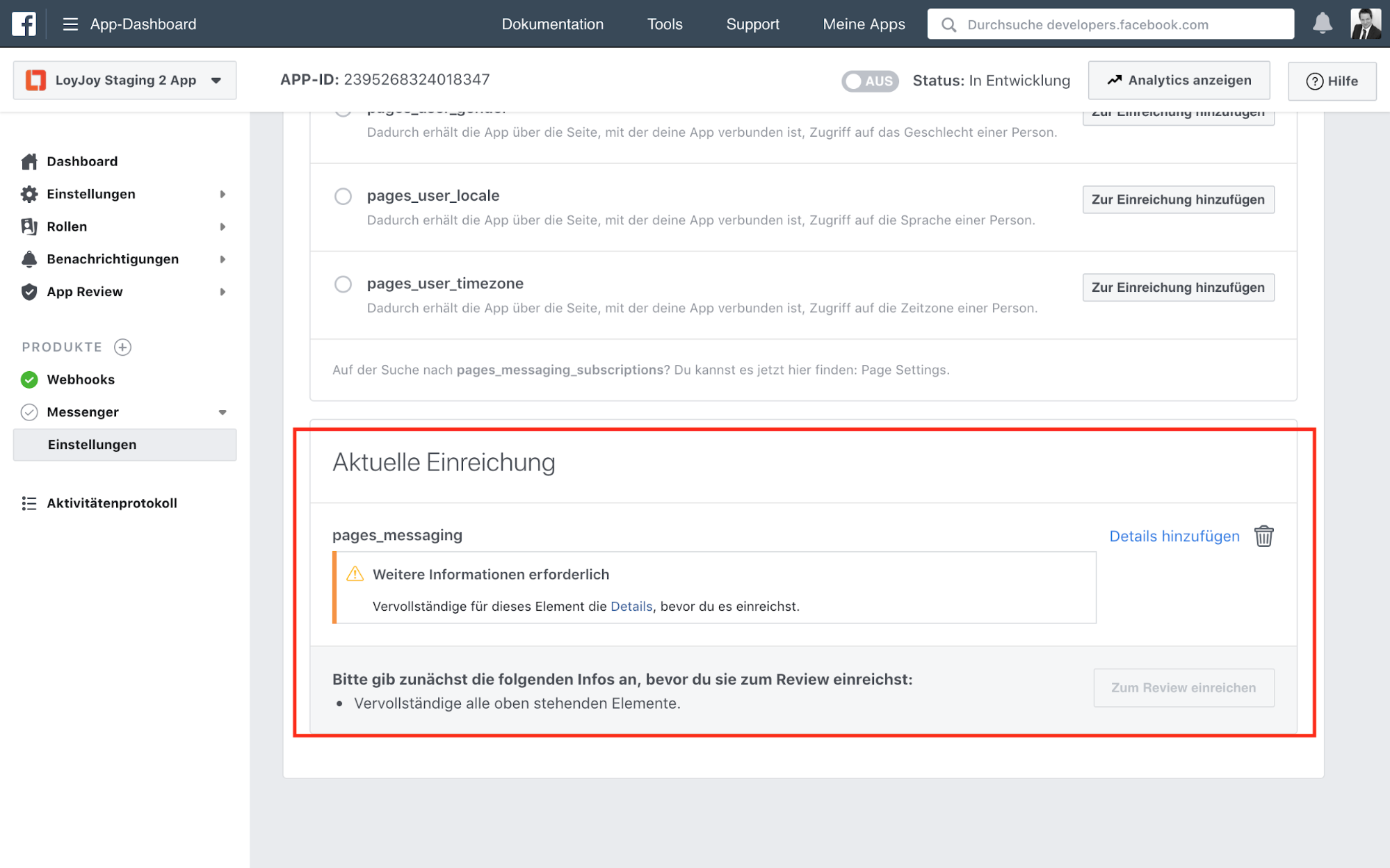Click the Analytics anzeigen button
The image size is (1390, 868).
(x=1179, y=80)
